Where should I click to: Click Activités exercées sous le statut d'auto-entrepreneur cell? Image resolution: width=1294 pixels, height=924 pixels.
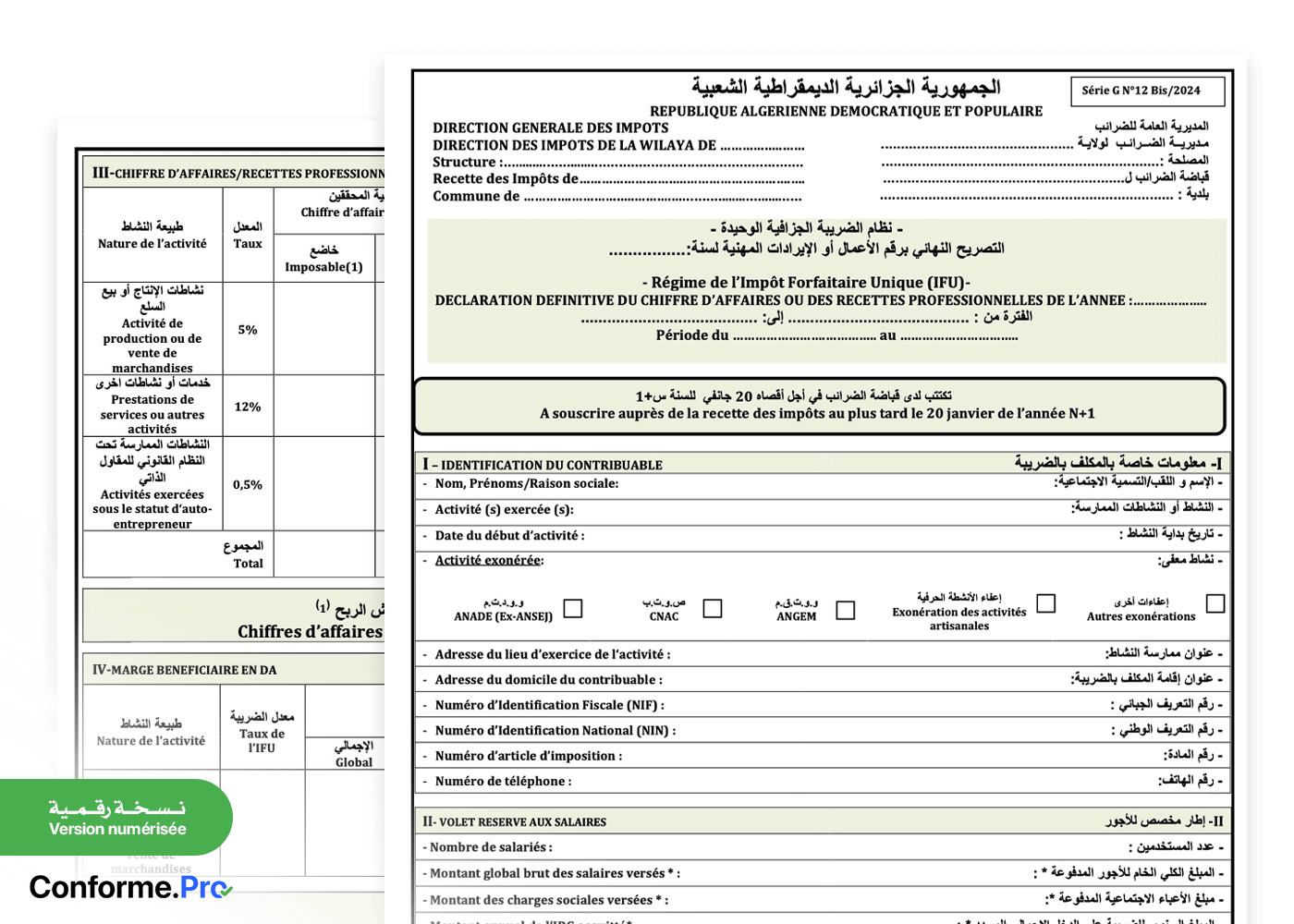pyautogui.click(x=153, y=484)
